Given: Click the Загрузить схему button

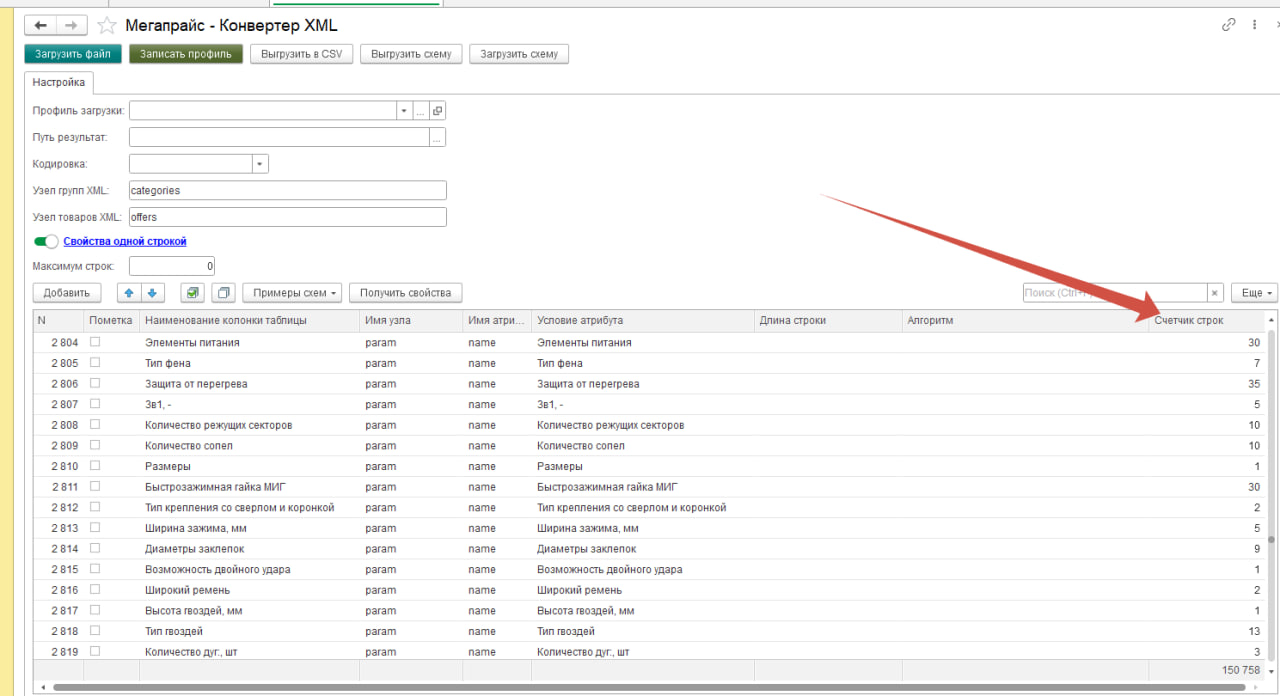Looking at the screenshot, I should 519,54.
